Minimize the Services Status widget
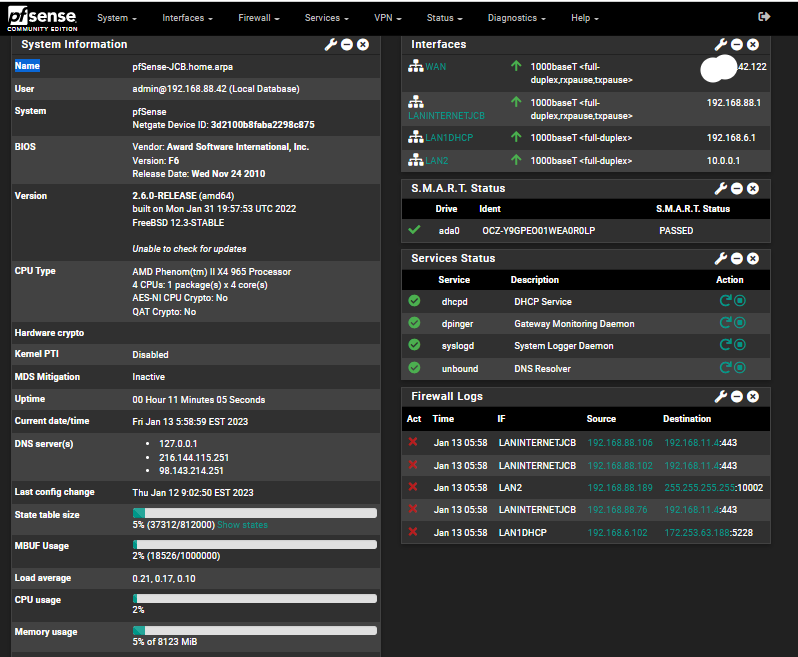This screenshot has height=657, width=798. tap(737, 259)
